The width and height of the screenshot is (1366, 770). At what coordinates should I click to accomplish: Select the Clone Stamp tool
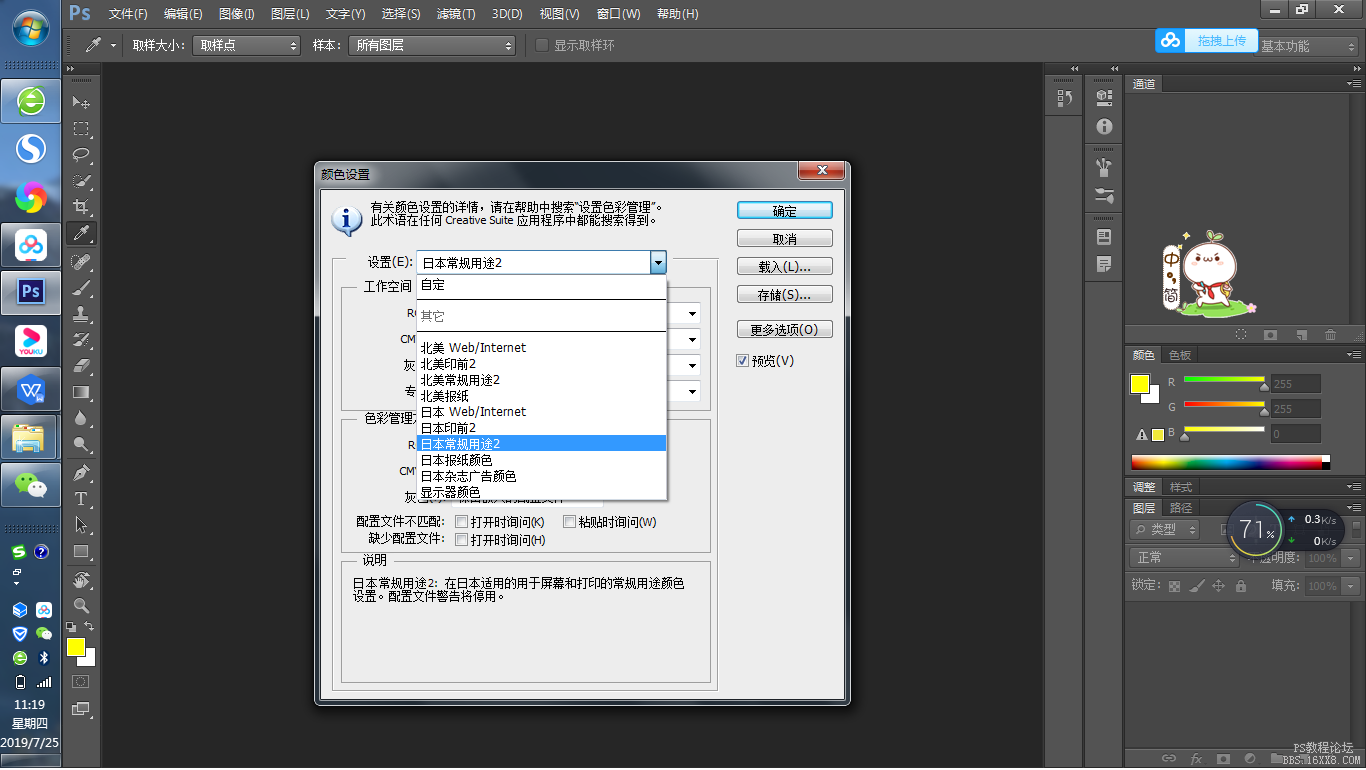81,314
